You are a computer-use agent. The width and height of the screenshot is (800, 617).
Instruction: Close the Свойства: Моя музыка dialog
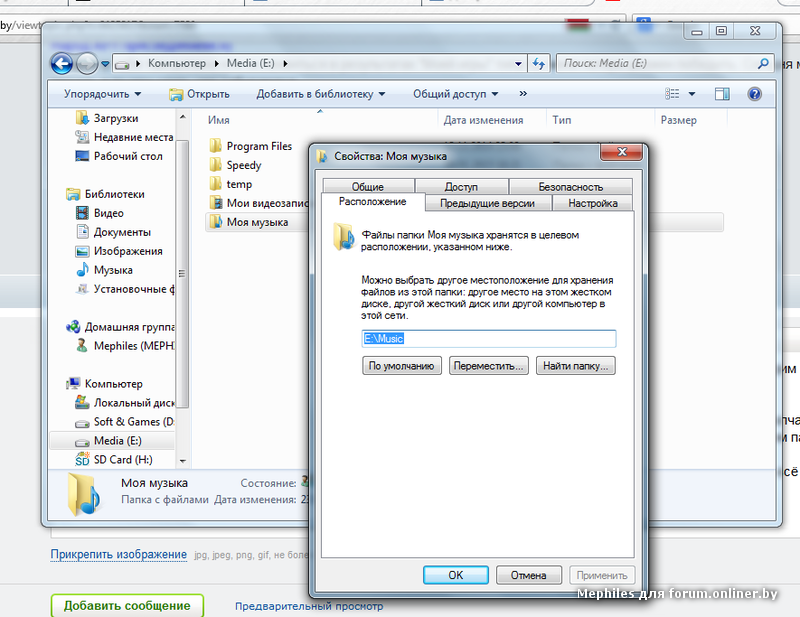[x=621, y=152]
